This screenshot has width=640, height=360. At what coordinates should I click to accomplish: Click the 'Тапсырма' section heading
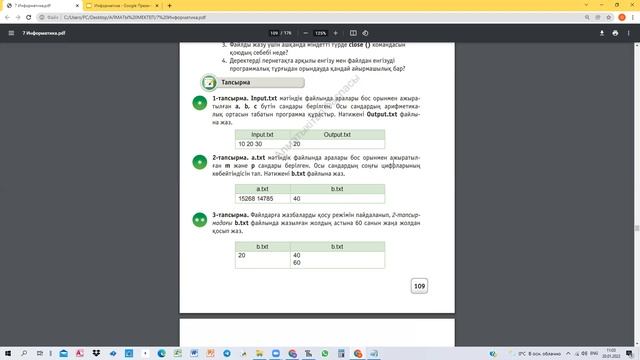[236, 82]
